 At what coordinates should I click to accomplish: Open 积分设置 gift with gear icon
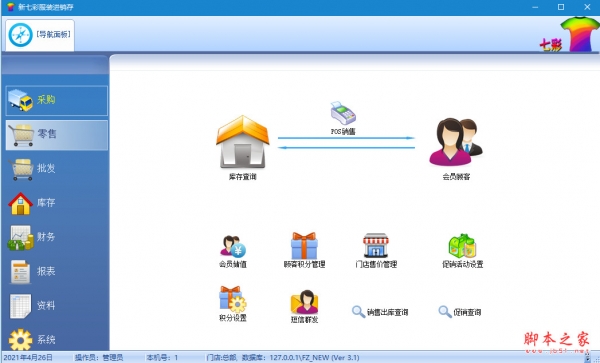coord(233,300)
